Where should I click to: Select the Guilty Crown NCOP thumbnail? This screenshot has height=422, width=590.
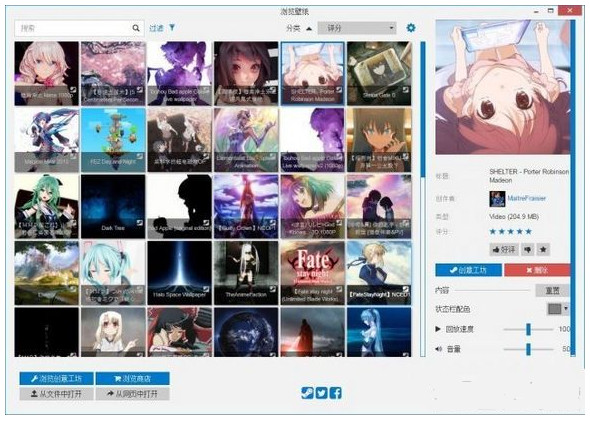coord(246,206)
